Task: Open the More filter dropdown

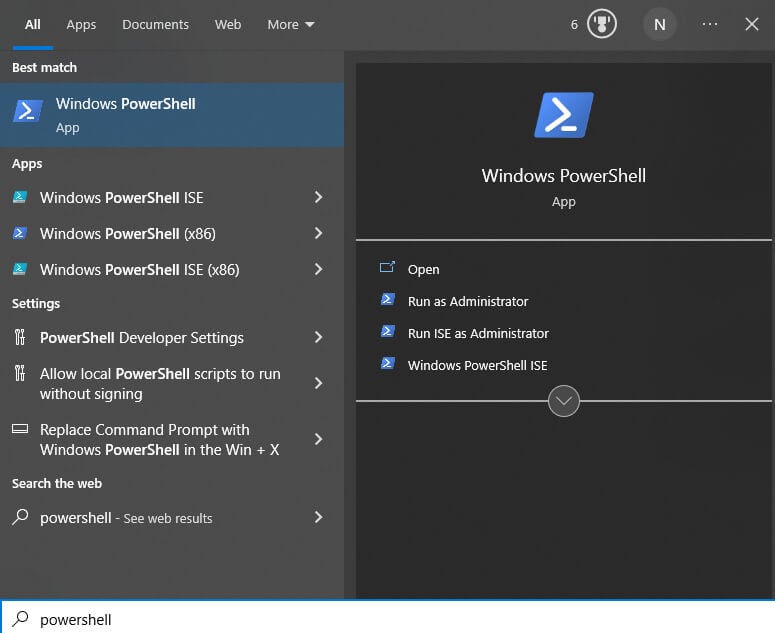Action: coord(290,24)
